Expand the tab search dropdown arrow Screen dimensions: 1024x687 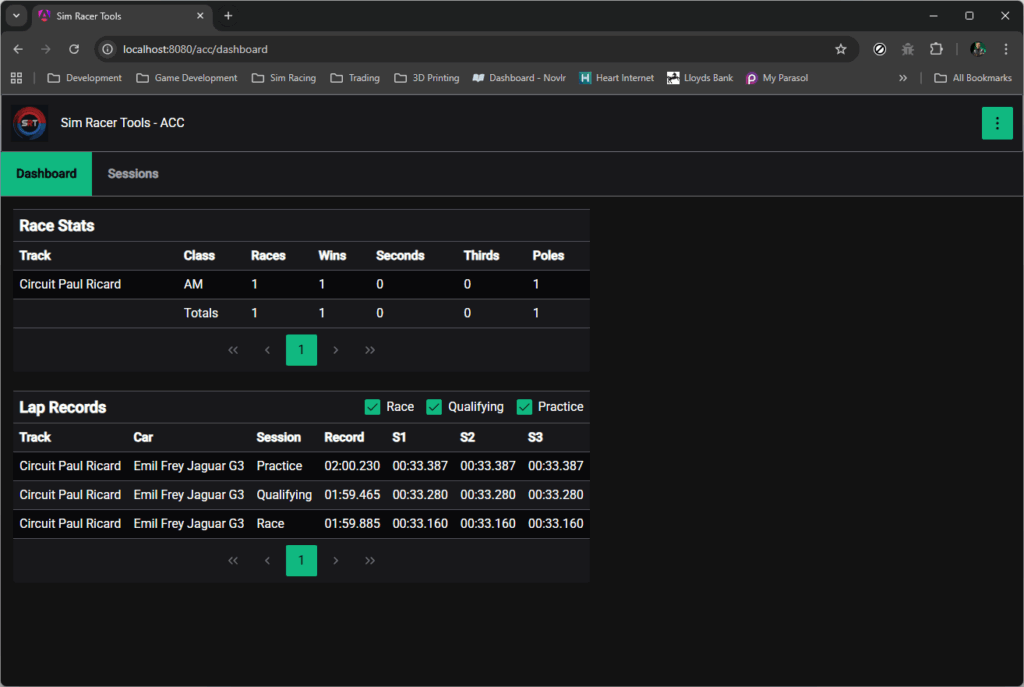point(16,16)
